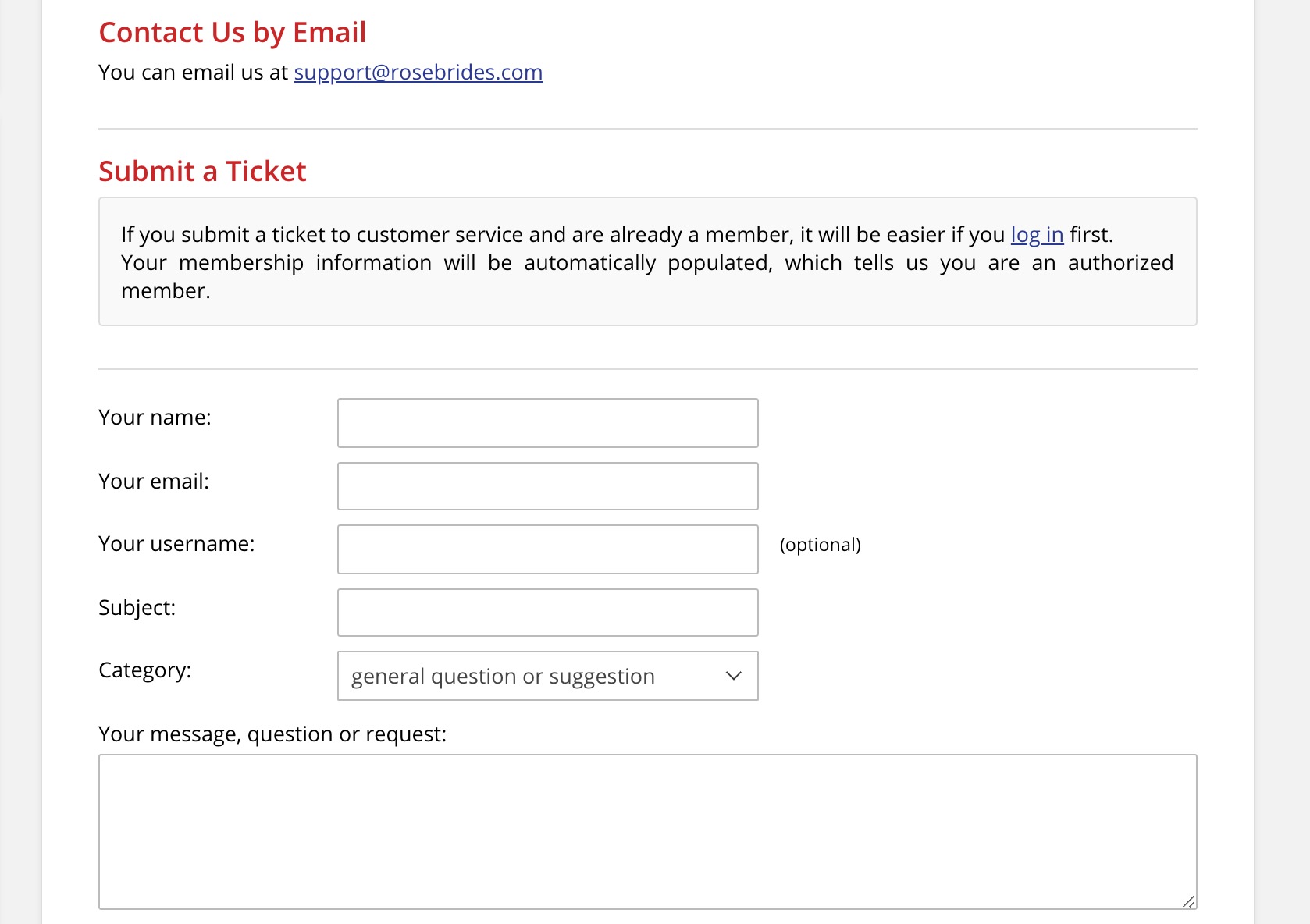
Task: Click inside the message text area
Action: pos(647,831)
